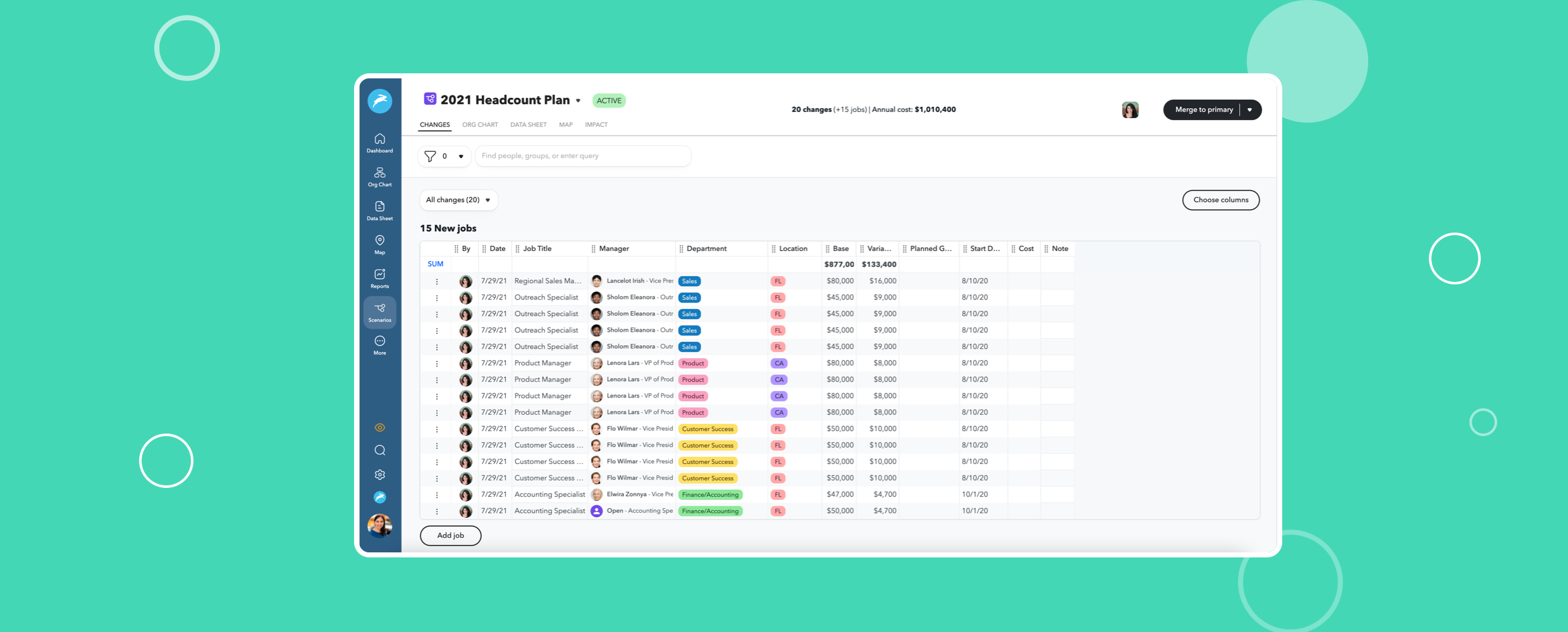Click the search magnifier in sidebar

pyautogui.click(x=379, y=450)
